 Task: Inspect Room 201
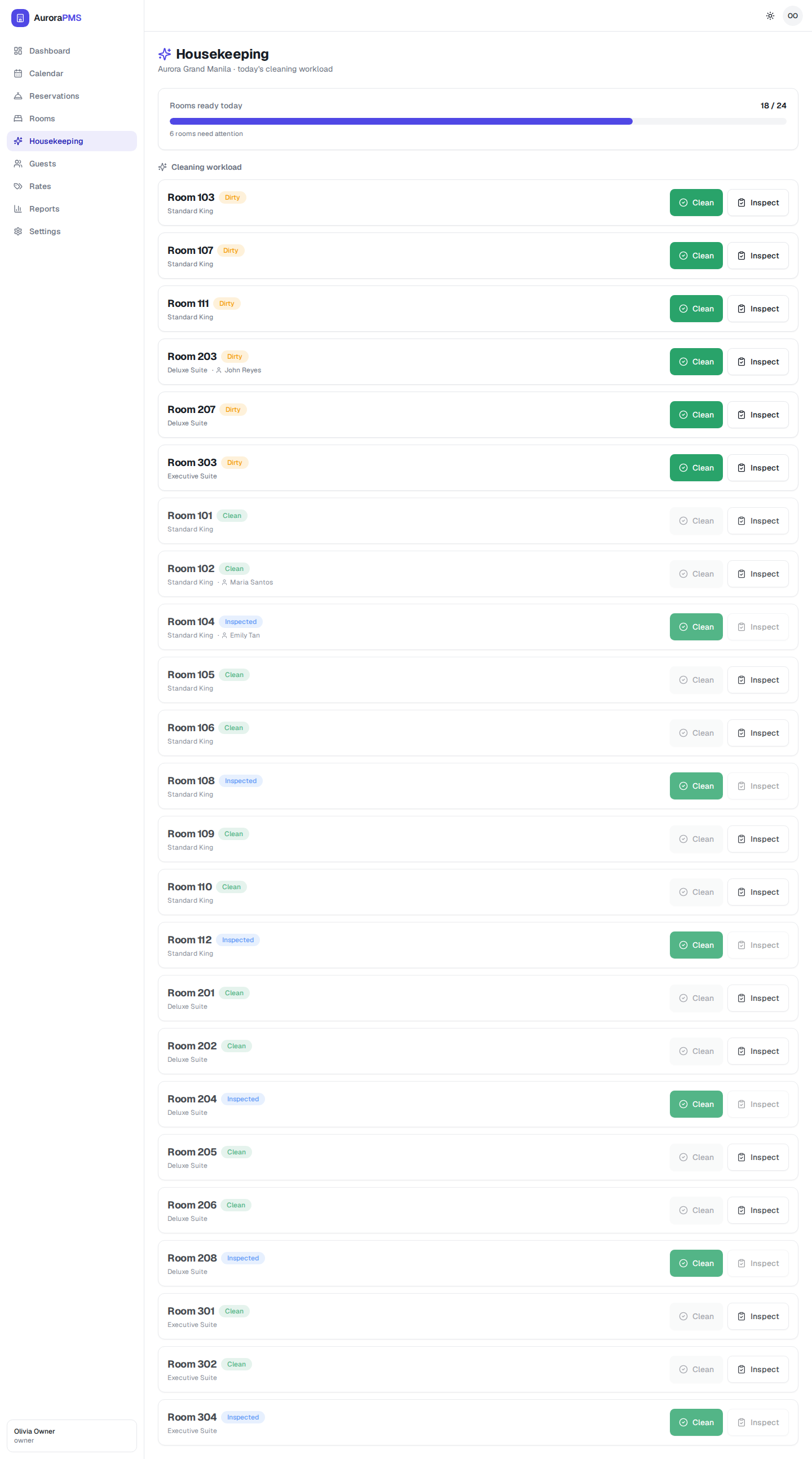coord(758,999)
